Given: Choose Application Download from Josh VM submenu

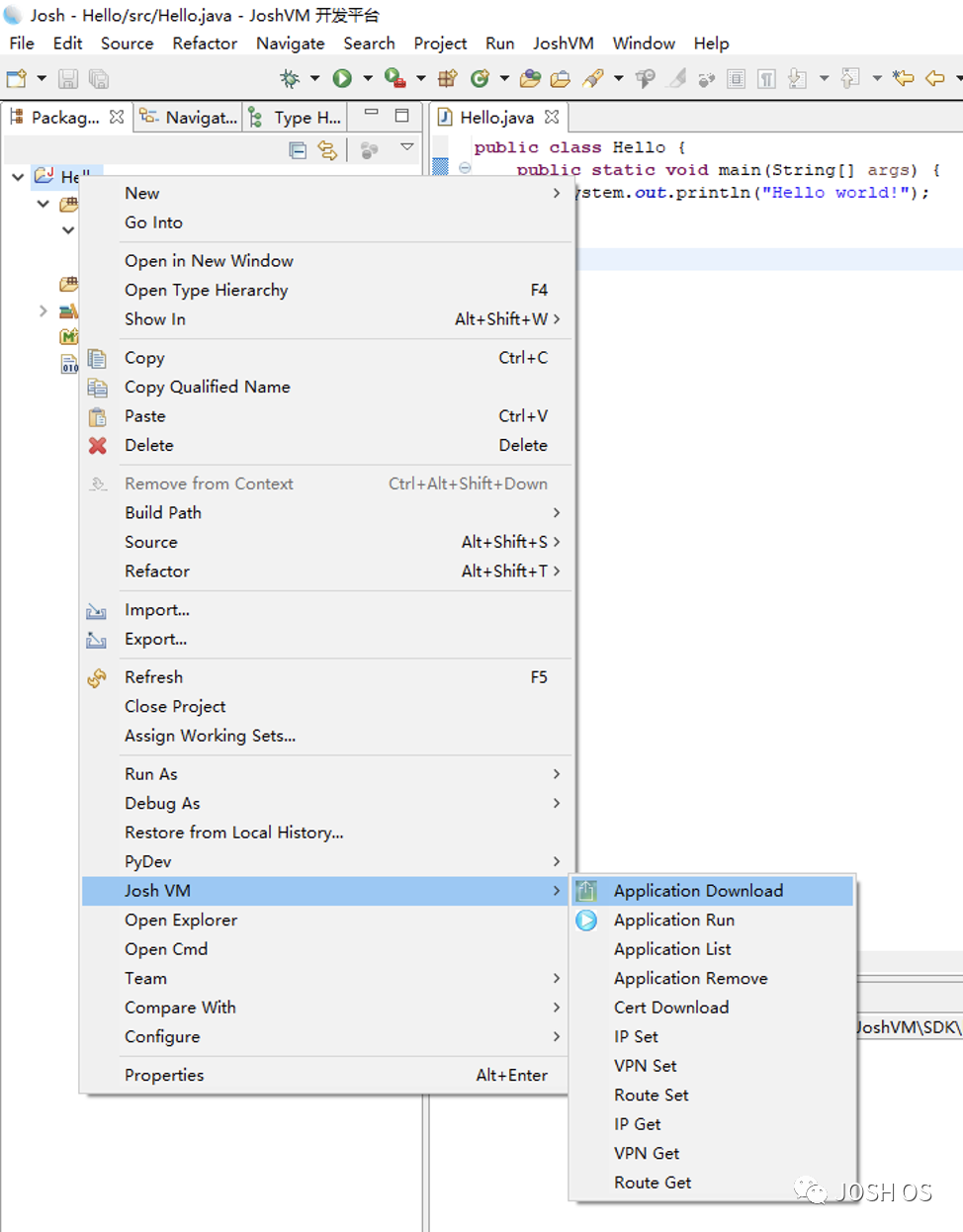Looking at the screenshot, I should coord(712,891).
